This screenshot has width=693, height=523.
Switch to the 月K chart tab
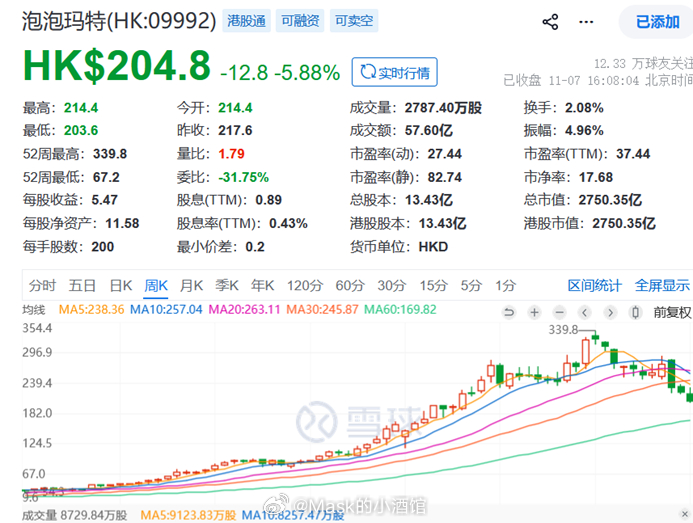click(191, 286)
